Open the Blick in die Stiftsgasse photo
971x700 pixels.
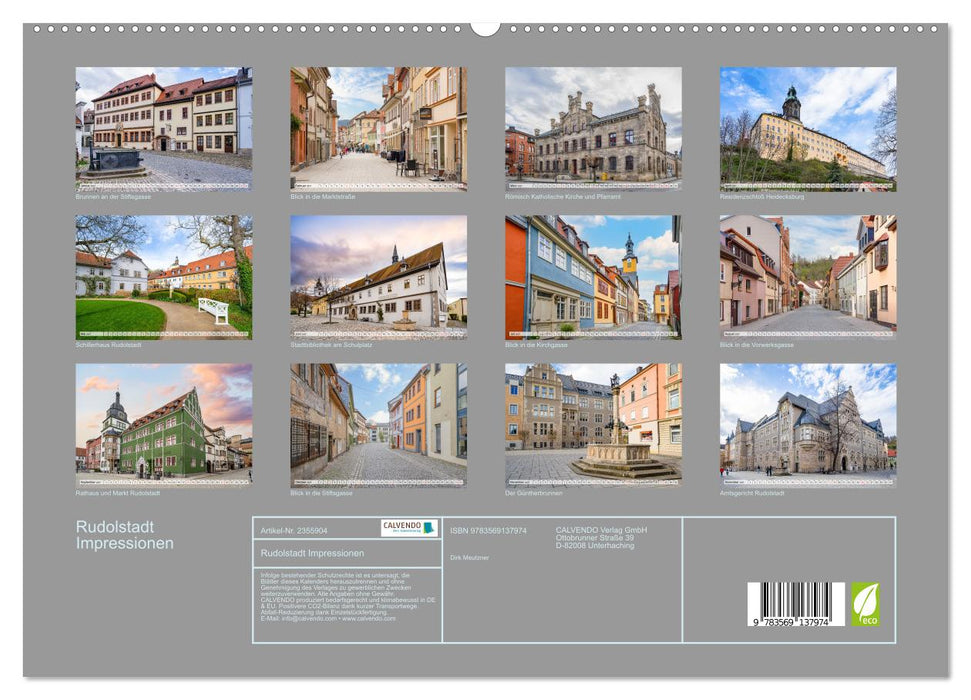pyautogui.click(x=378, y=426)
